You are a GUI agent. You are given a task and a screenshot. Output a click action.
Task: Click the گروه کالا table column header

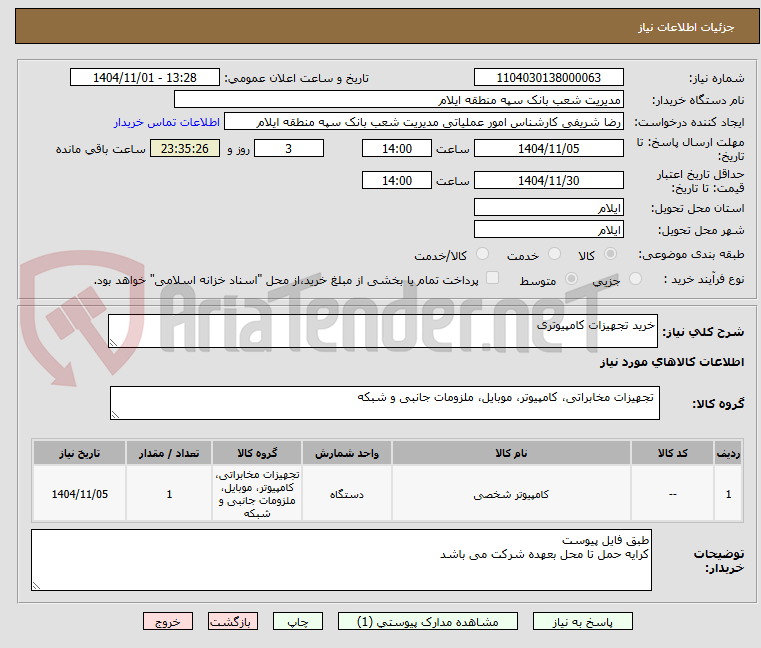coord(257,453)
